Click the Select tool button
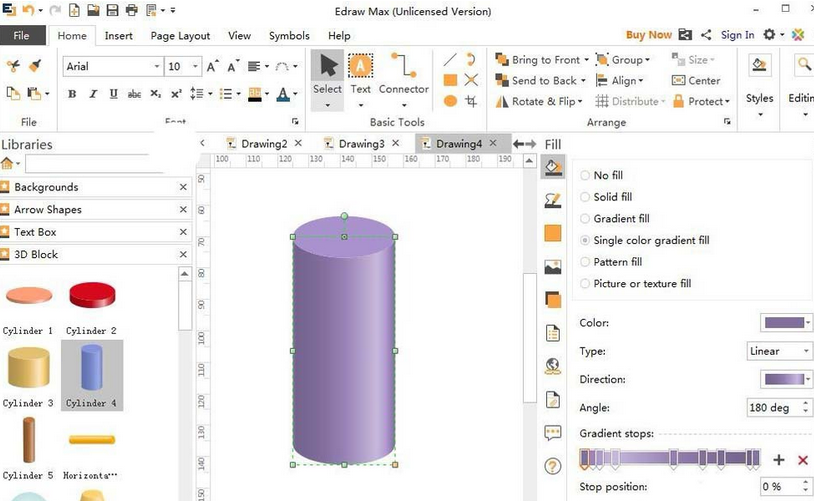 pos(328,80)
